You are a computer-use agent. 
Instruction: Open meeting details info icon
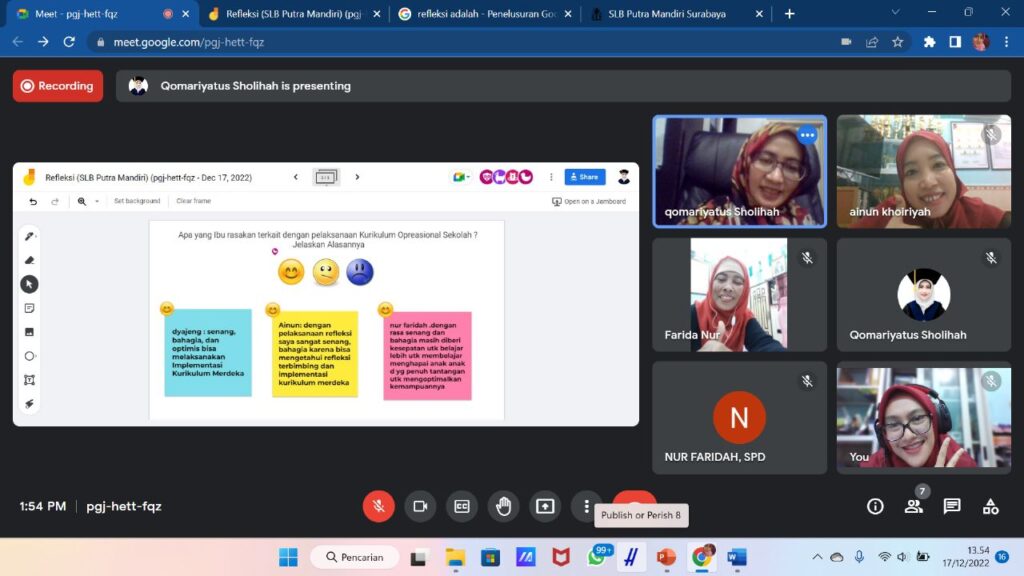[x=875, y=506]
